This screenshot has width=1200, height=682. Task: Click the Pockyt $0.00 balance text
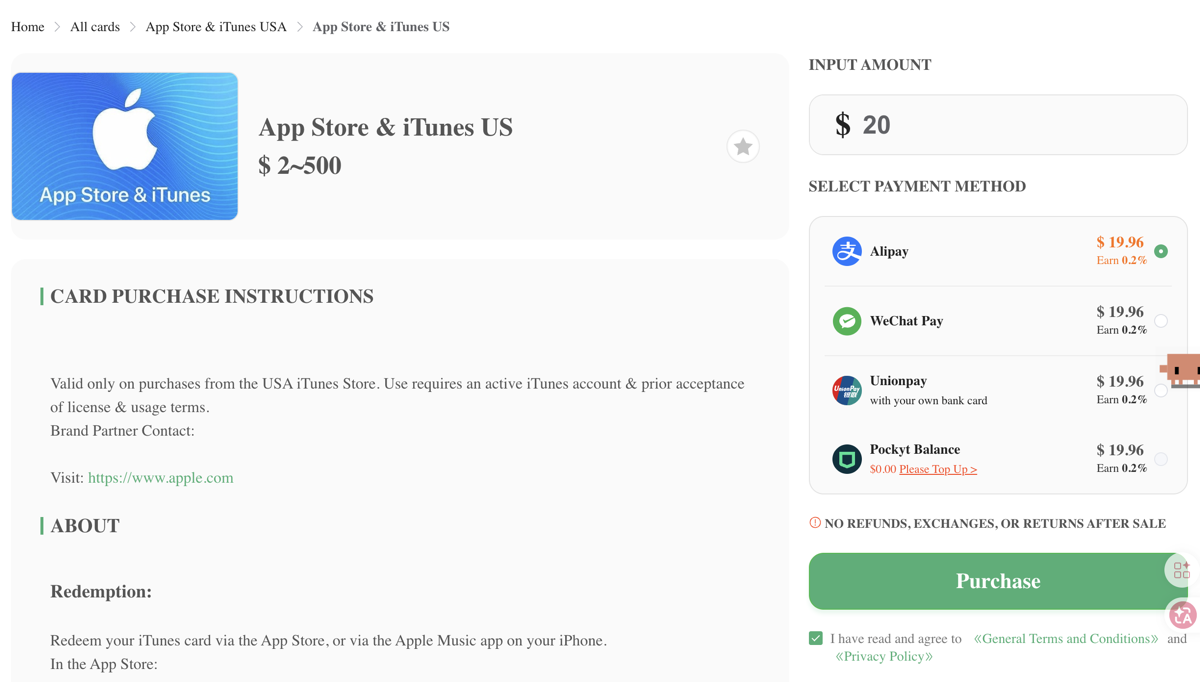coord(883,469)
